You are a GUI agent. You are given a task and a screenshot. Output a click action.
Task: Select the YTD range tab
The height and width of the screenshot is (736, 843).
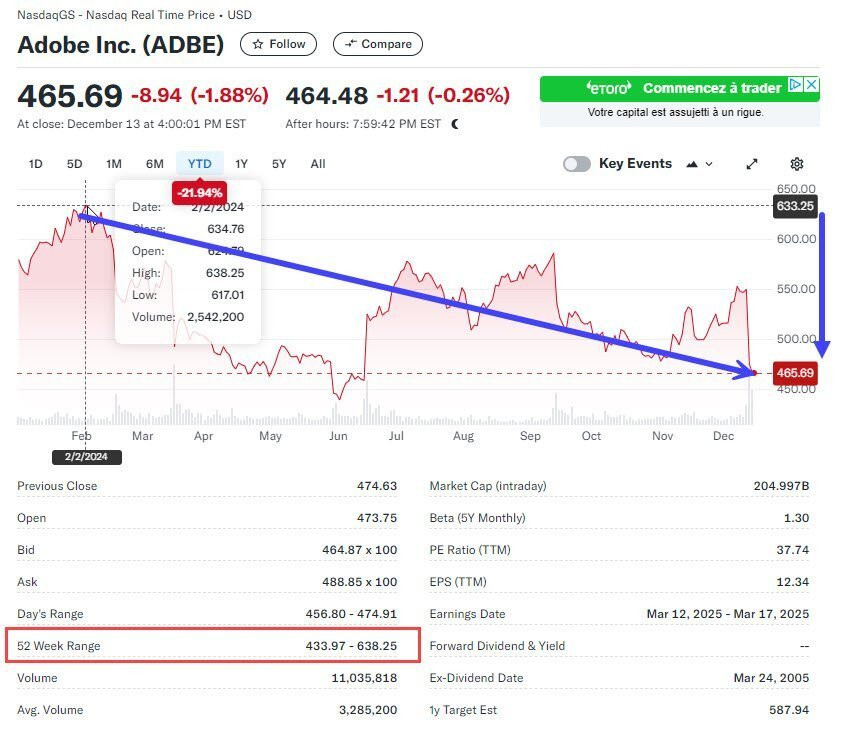click(199, 164)
